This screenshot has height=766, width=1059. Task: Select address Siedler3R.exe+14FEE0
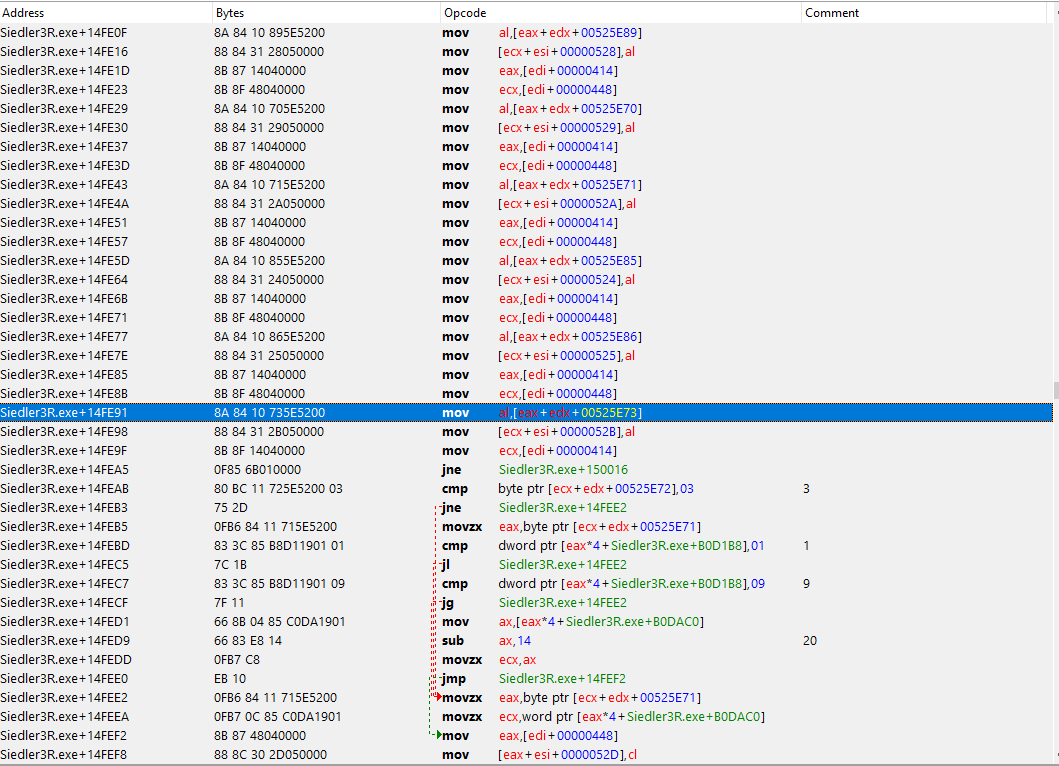point(65,679)
